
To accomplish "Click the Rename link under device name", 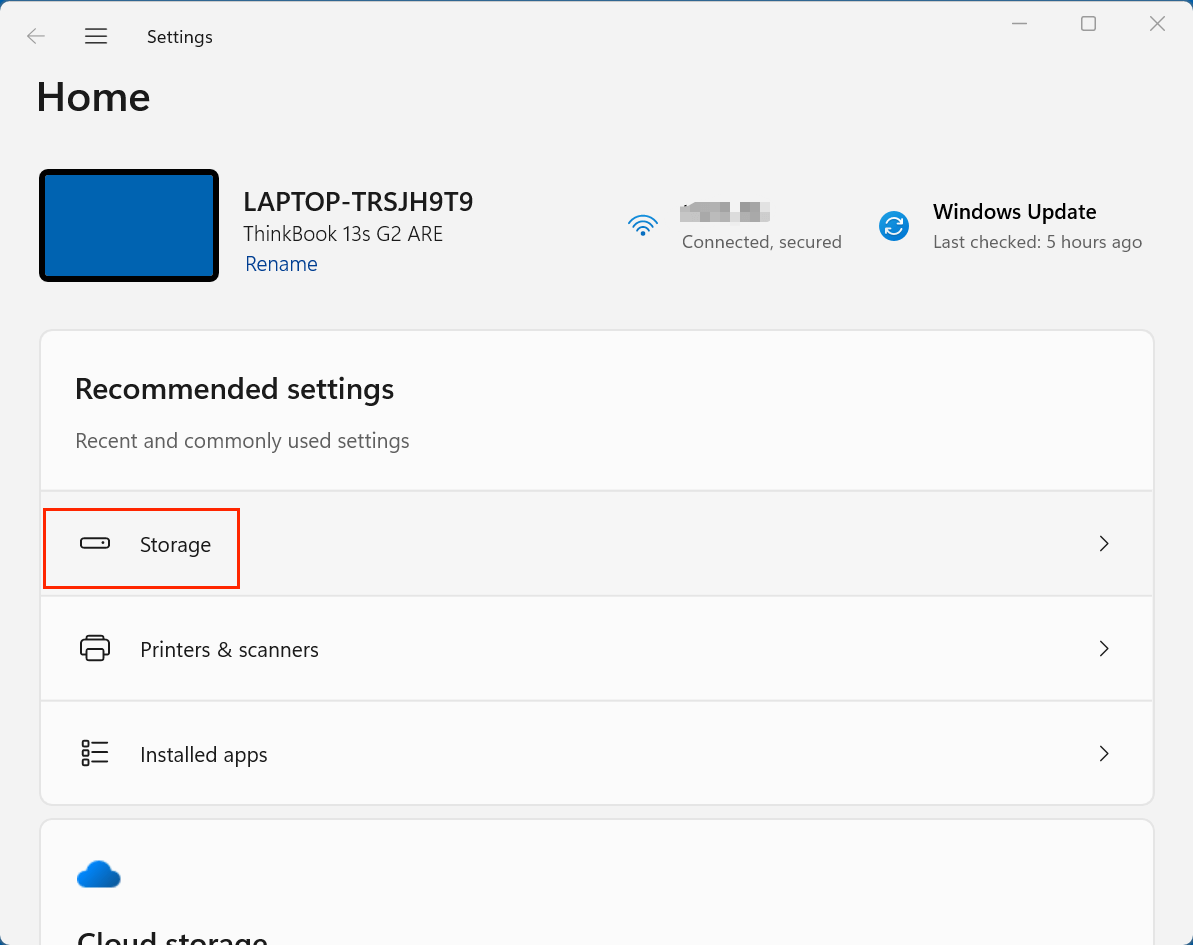I will [281, 264].
